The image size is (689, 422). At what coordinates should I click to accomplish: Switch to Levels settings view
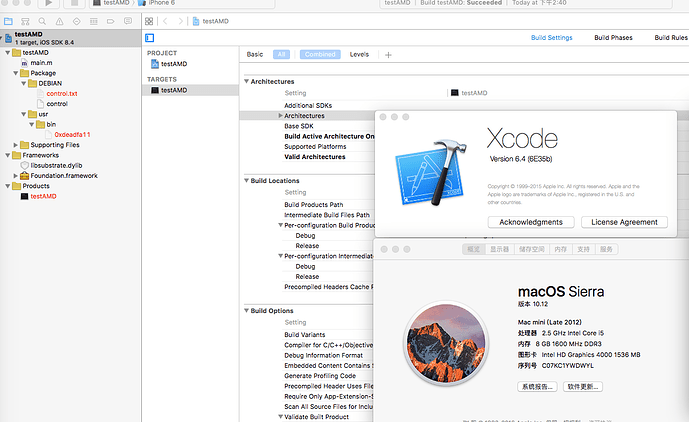point(359,55)
